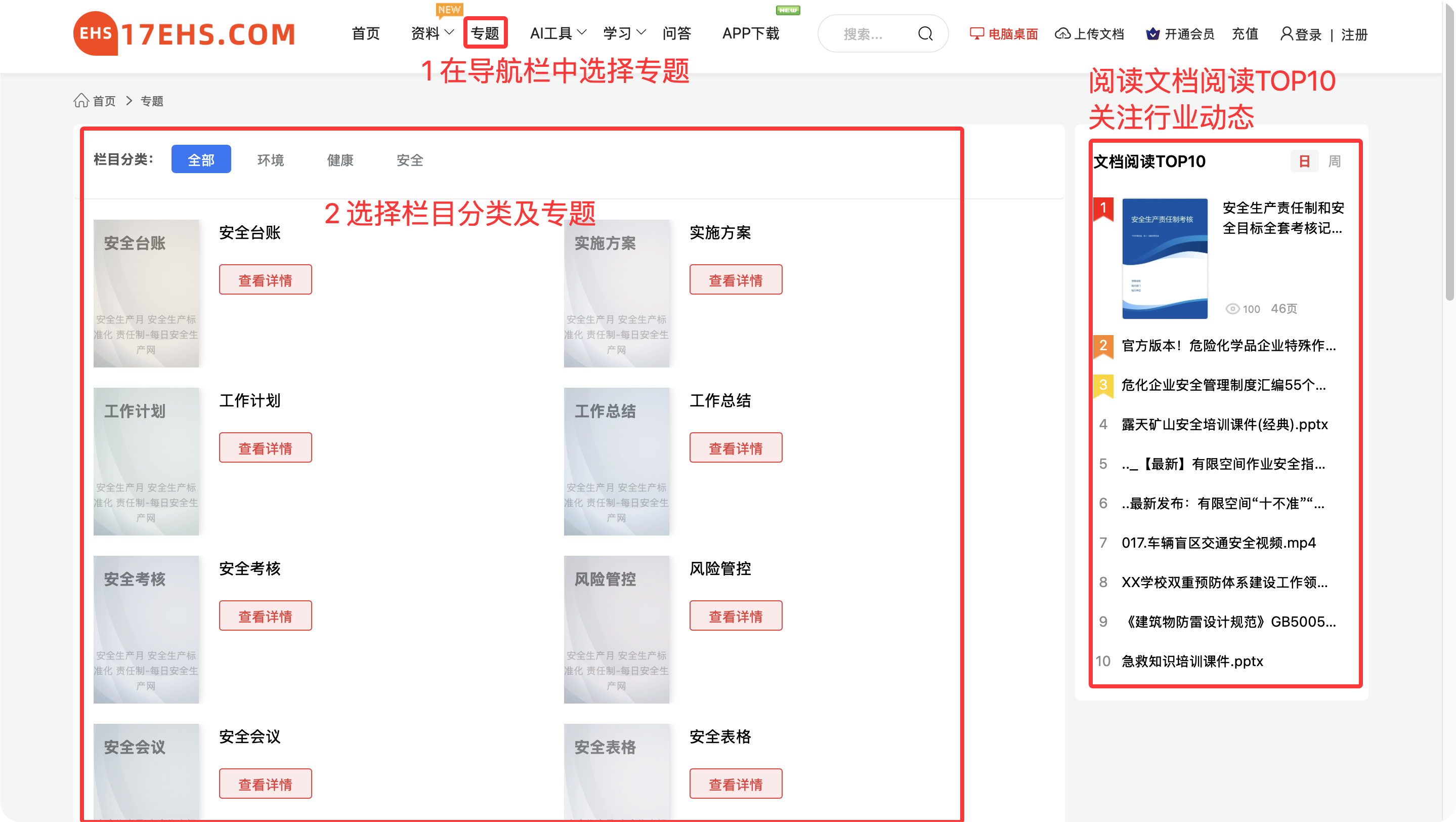This screenshot has width=1456, height=822.
Task: Select the 健康 category filter
Action: pyautogui.click(x=340, y=160)
